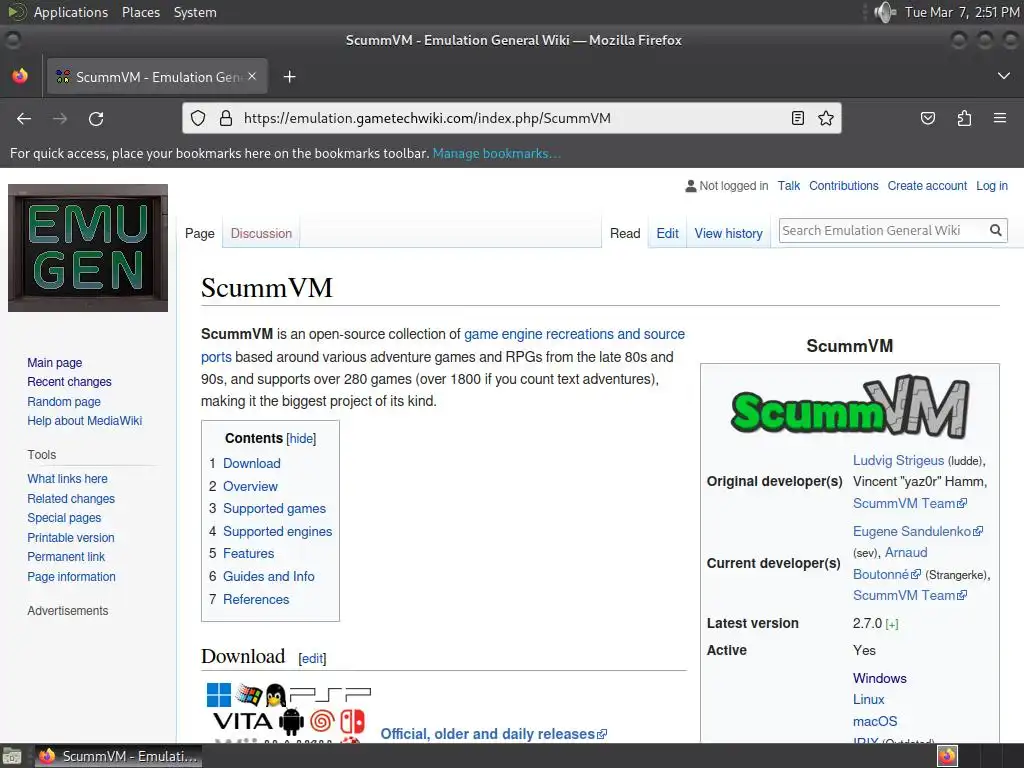View site padlock security info
Image resolution: width=1024 pixels, height=768 pixels.
226,118
